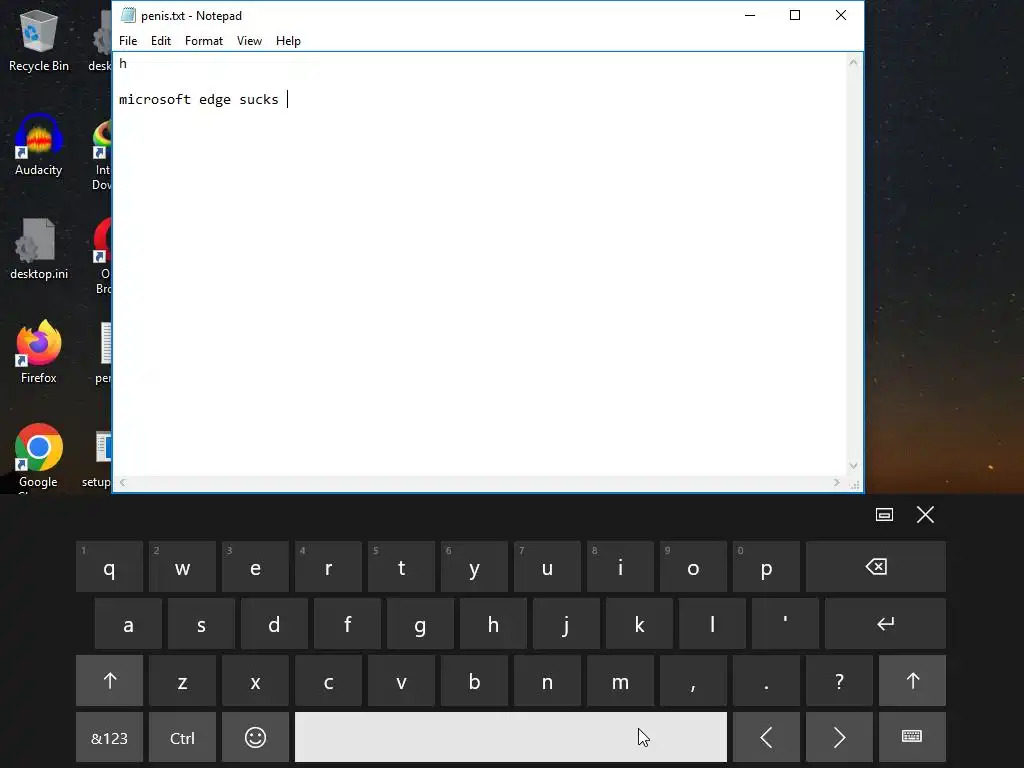
Task: Tap the z key
Action: tap(182, 680)
